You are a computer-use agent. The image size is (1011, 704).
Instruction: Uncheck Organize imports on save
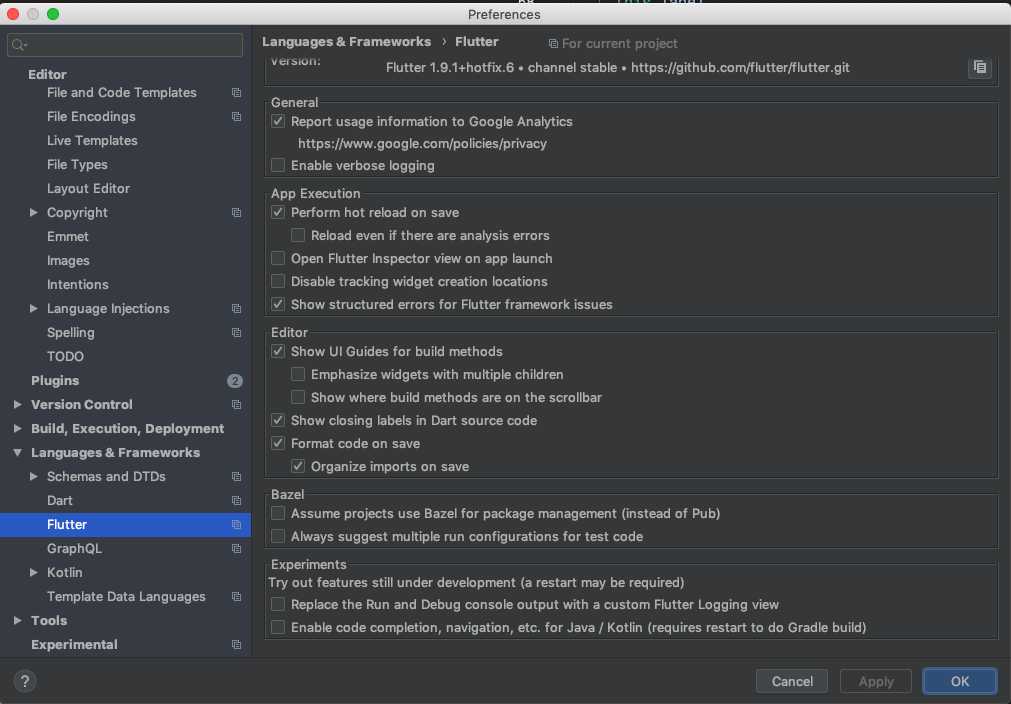click(298, 466)
